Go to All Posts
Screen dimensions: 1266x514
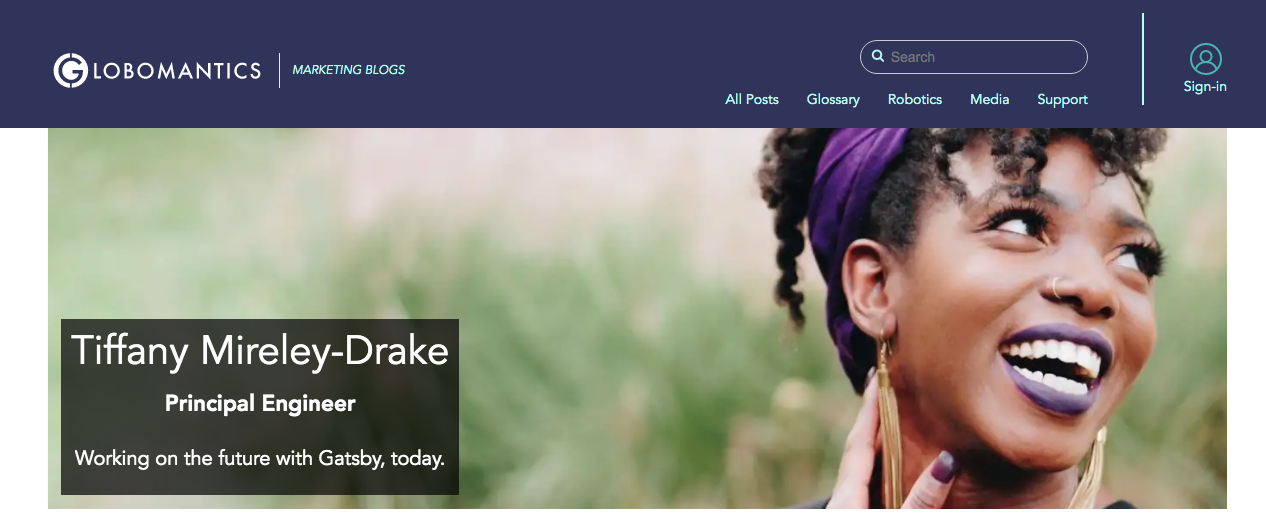pos(752,99)
